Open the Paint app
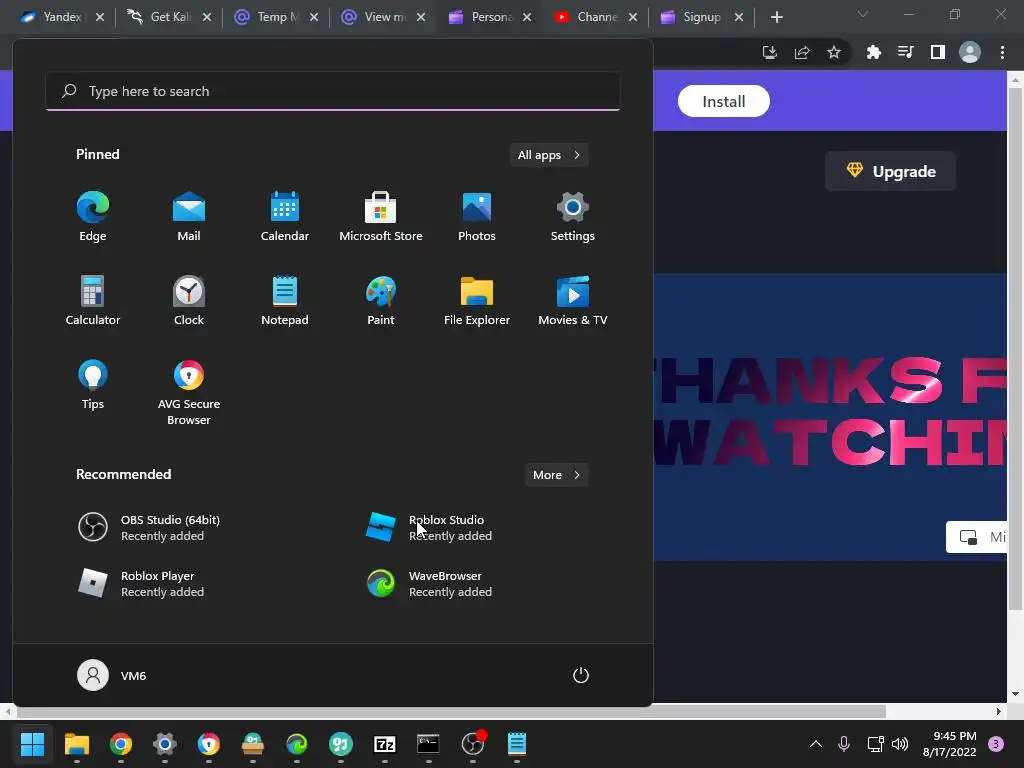This screenshot has height=768, width=1024. tap(381, 300)
